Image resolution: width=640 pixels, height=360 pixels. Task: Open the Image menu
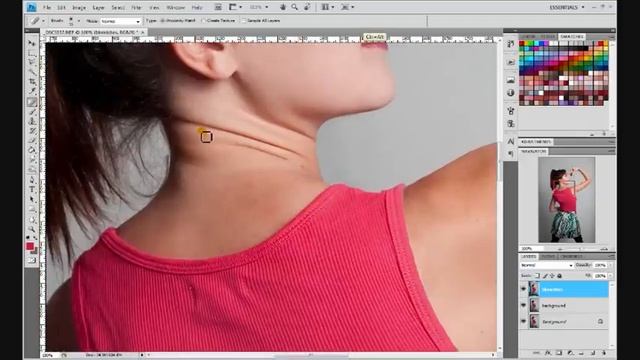click(79, 7)
